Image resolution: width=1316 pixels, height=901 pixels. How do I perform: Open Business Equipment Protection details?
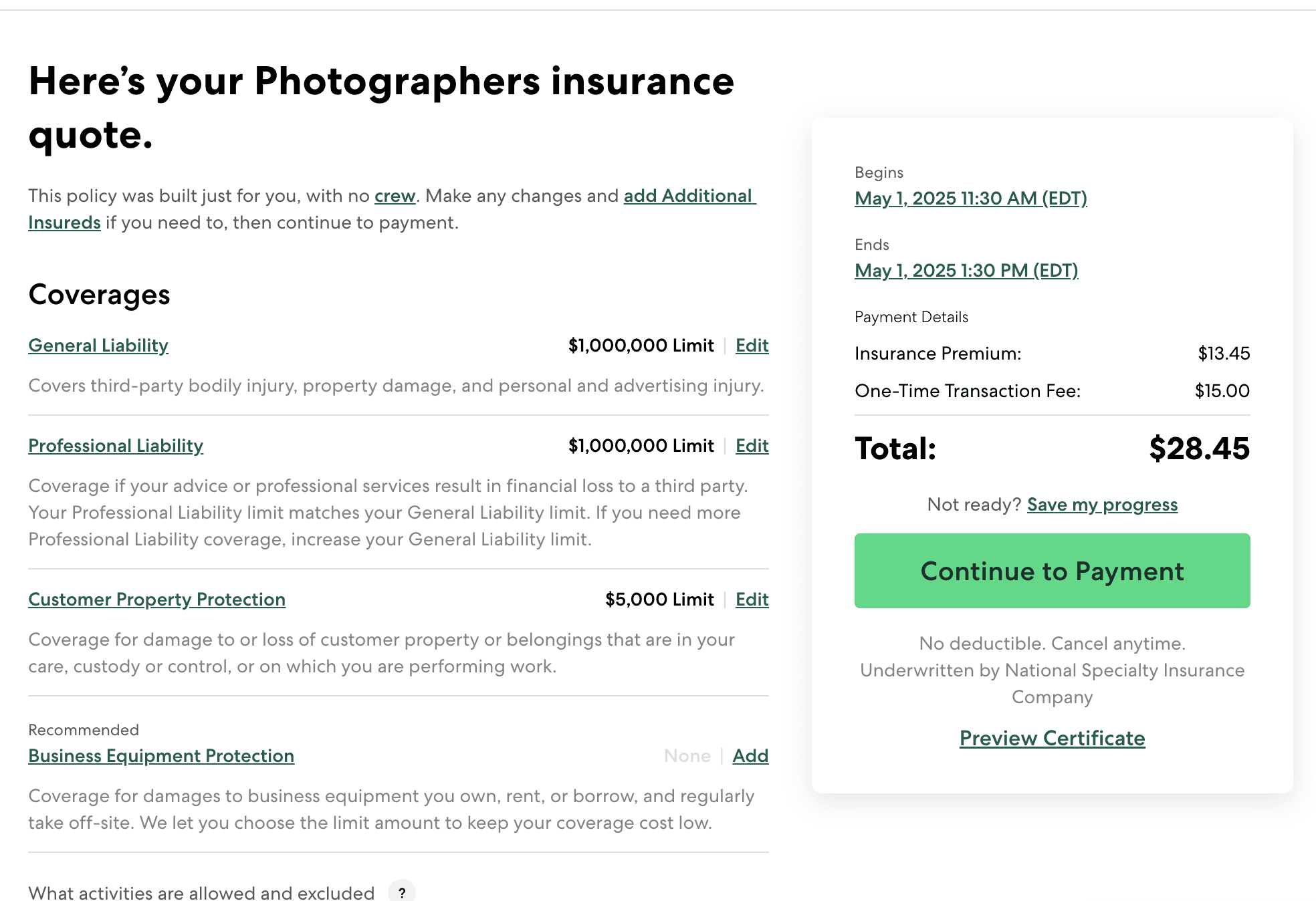pyautogui.click(x=161, y=756)
